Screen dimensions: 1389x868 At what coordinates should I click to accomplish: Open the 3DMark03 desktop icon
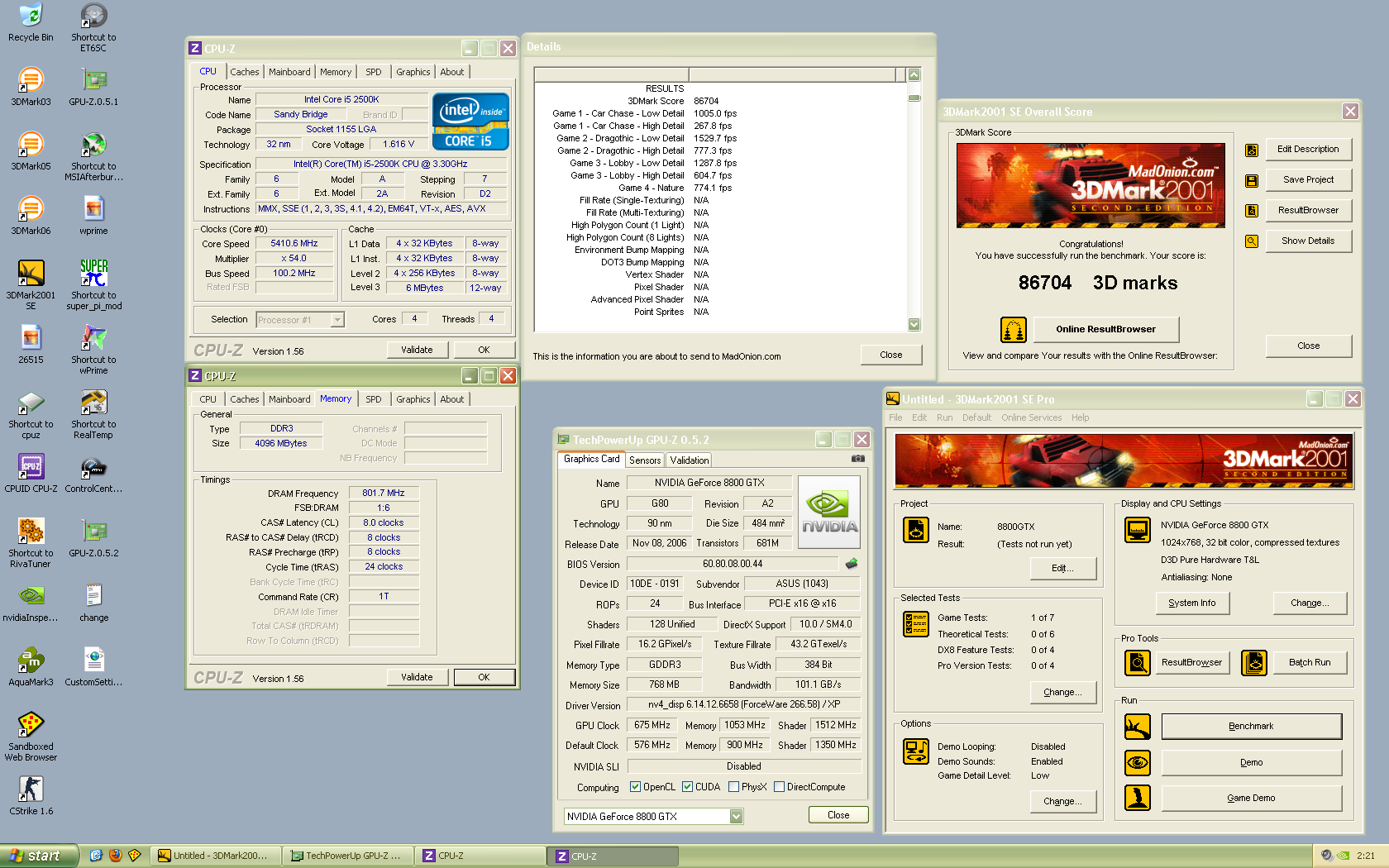pyautogui.click(x=31, y=87)
